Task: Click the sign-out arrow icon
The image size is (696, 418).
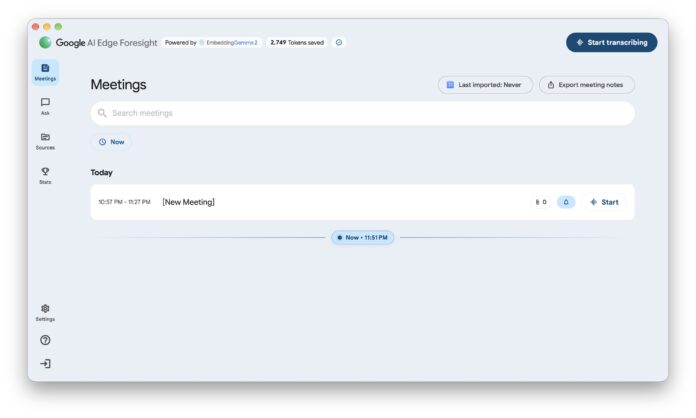Action: click(x=45, y=363)
